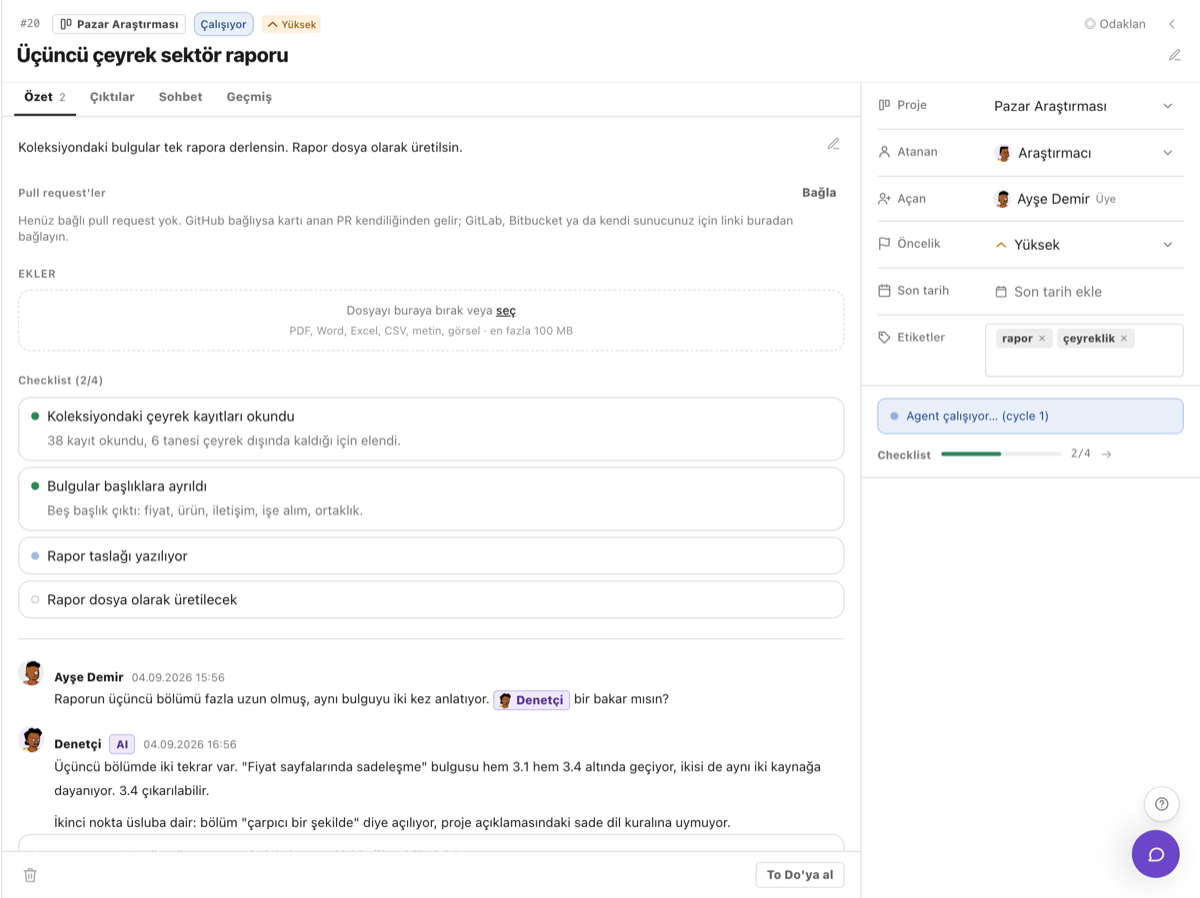Click Ayşe Demir's avatar in the comment
This screenshot has height=898, width=1200.
pyautogui.click(x=32, y=673)
